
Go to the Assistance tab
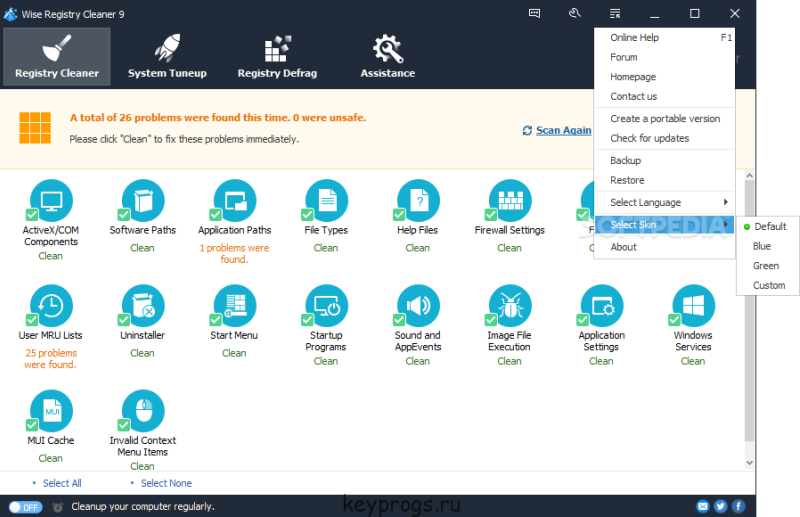tap(387, 57)
